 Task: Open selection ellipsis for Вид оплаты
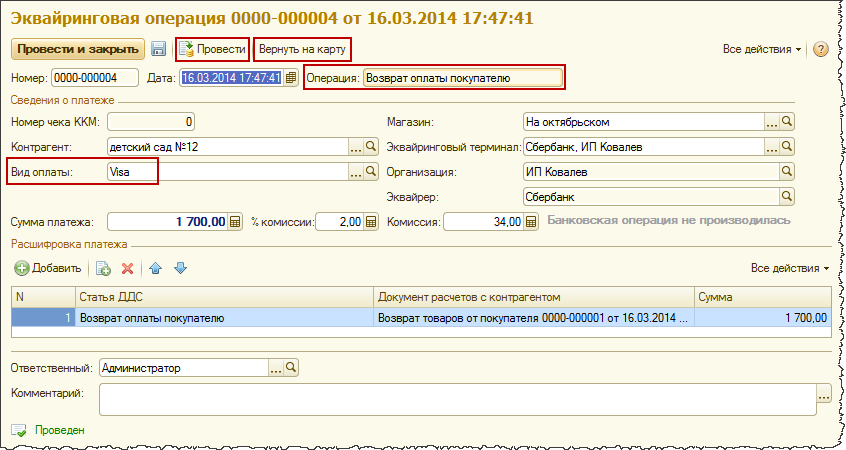tap(356, 172)
